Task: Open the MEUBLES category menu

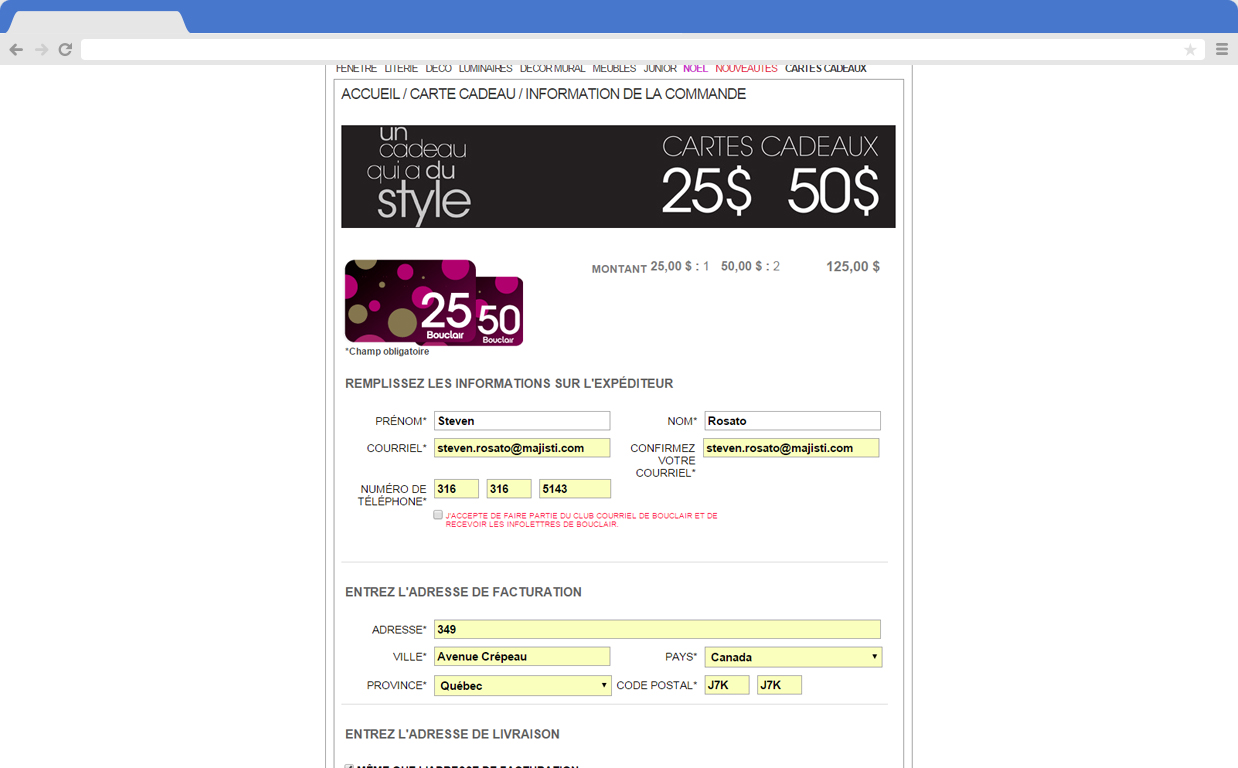Action: click(x=614, y=68)
